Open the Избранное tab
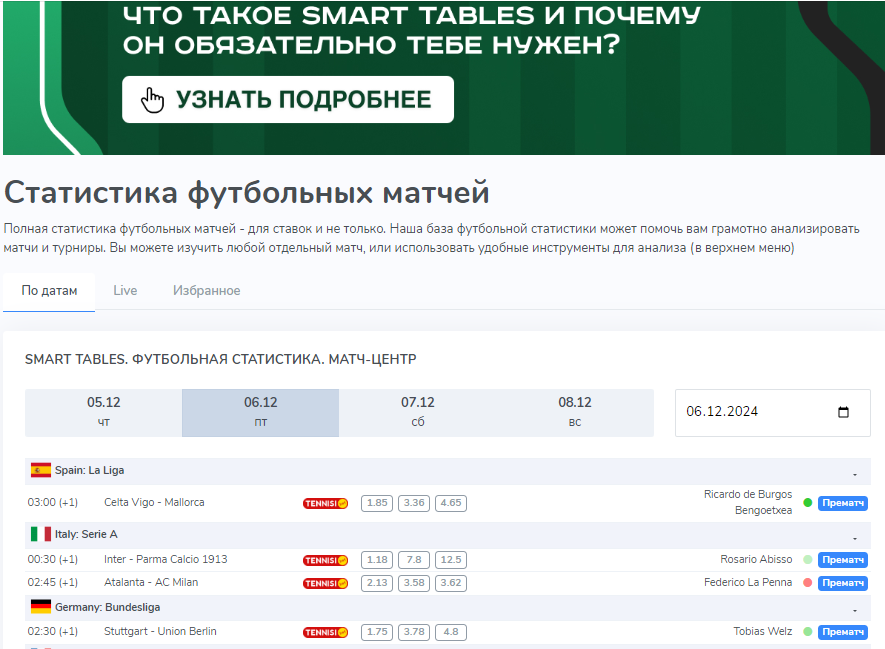This screenshot has width=885, height=649. tap(206, 291)
